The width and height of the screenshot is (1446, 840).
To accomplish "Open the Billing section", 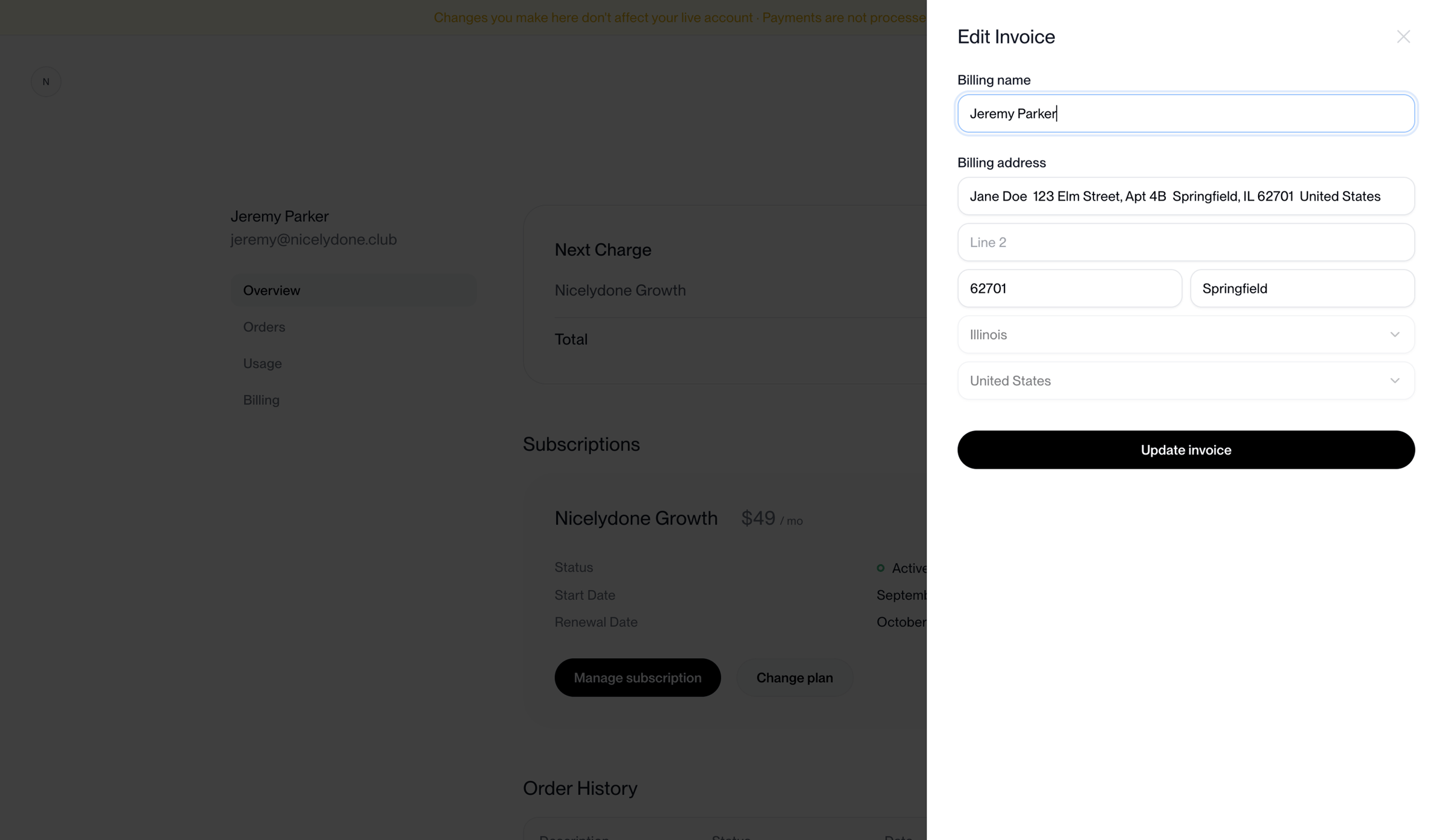I will click(261, 400).
